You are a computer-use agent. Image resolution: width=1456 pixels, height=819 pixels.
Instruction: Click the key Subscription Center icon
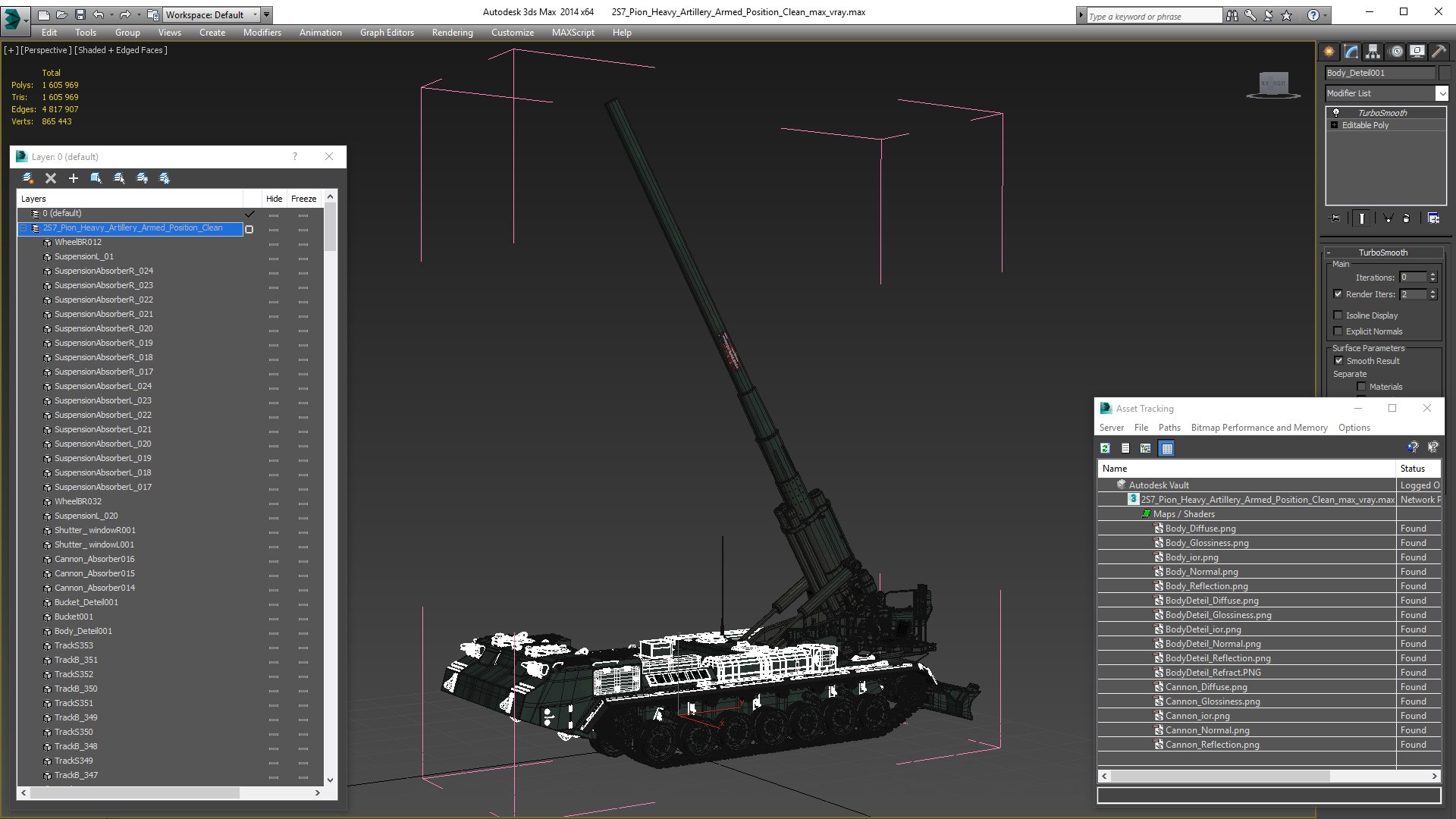pos(1250,15)
